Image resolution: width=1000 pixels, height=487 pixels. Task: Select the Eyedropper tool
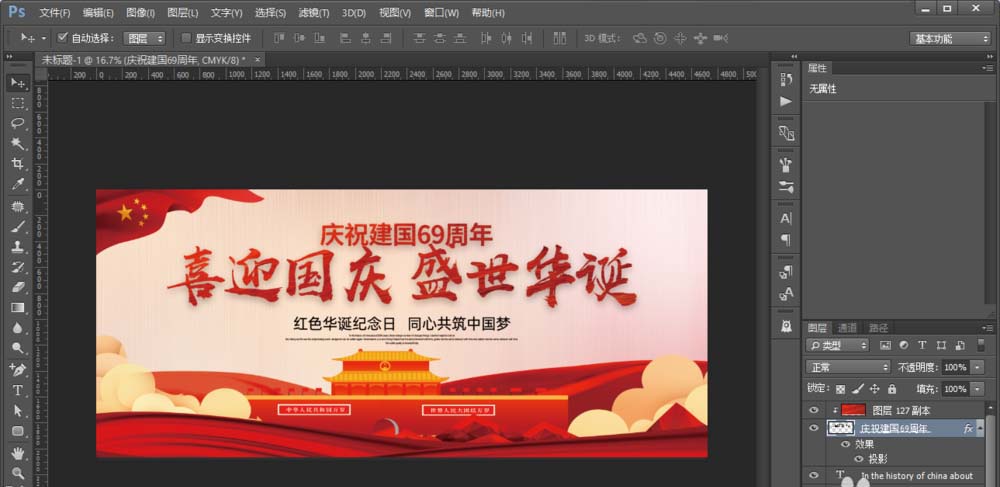pyautogui.click(x=18, y=184)
